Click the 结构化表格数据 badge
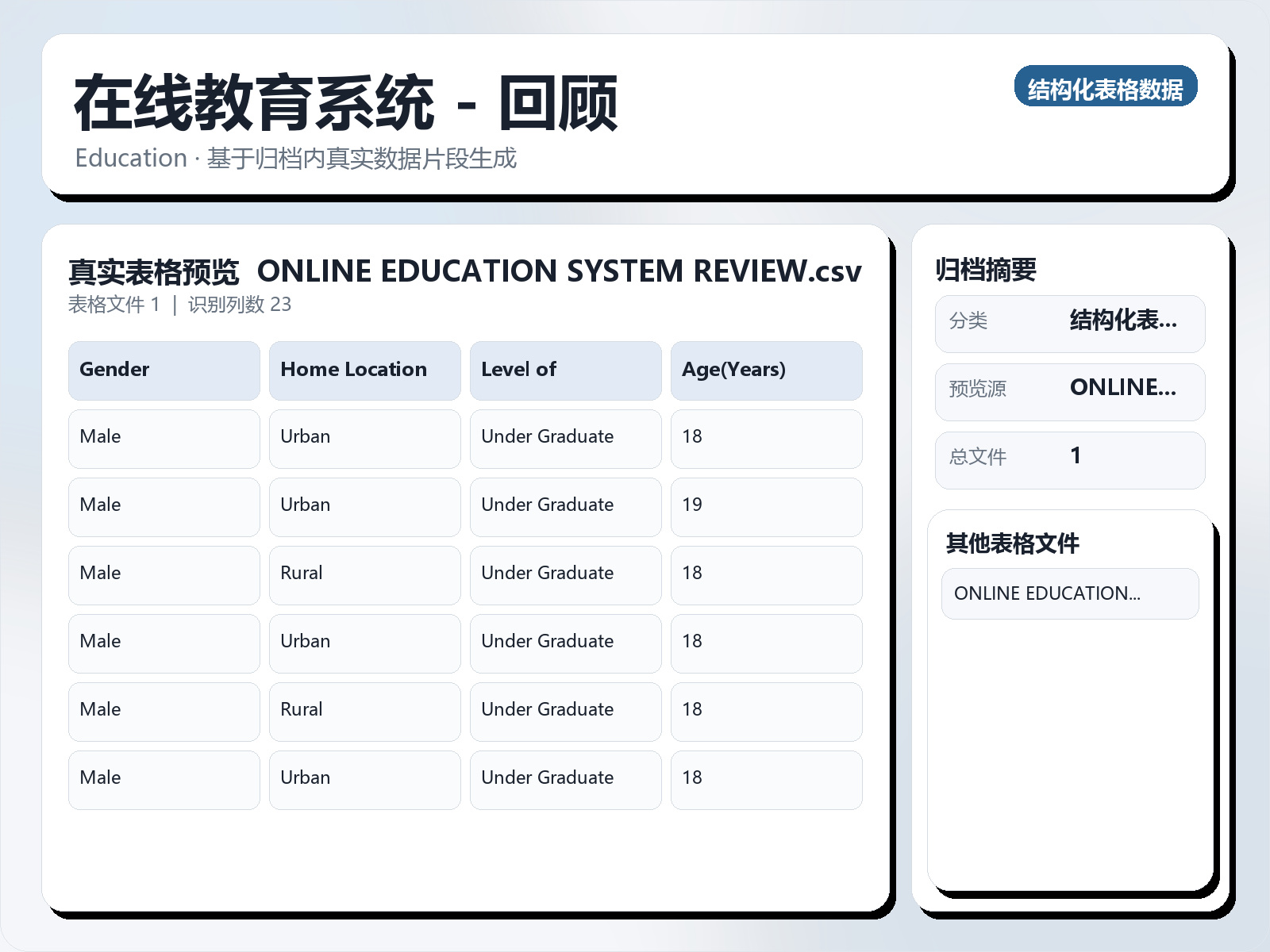 pos(1106,88)
